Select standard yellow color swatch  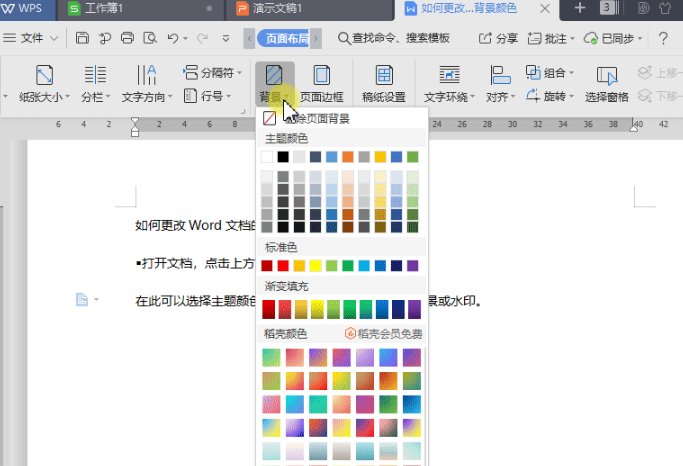[x=315, y=266]
